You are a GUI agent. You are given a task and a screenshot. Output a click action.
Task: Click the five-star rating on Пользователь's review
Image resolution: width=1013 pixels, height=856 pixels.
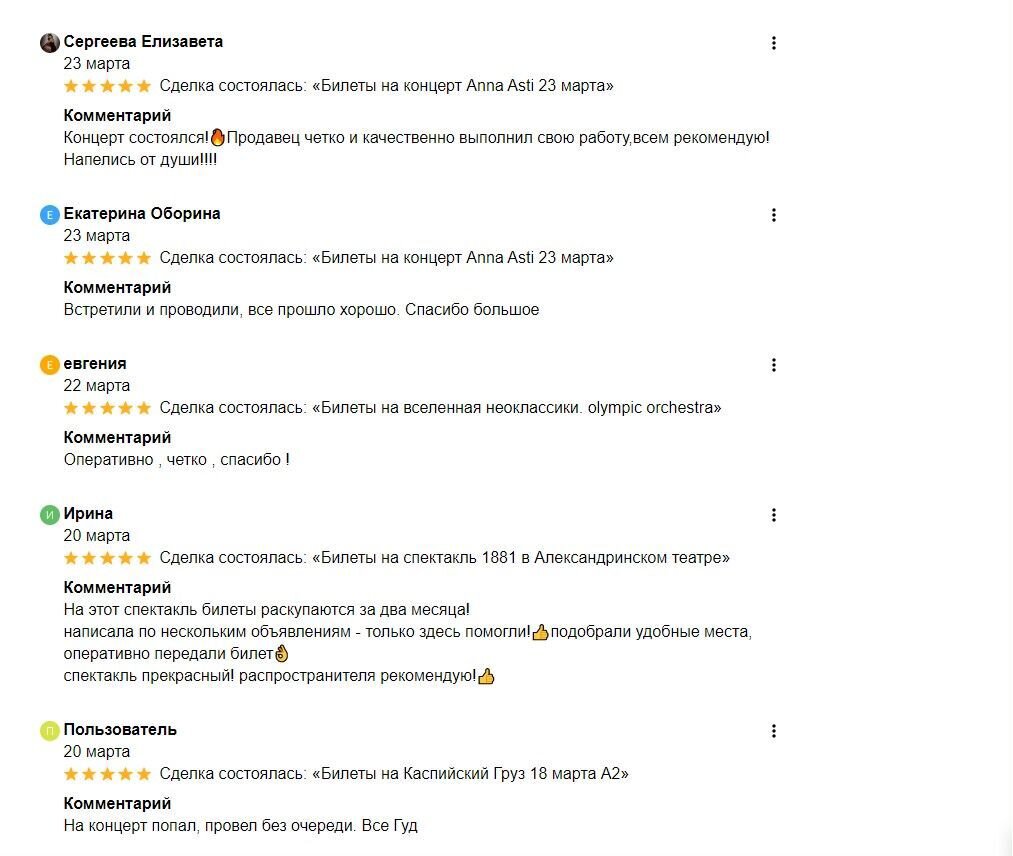[x=107, y=773]
